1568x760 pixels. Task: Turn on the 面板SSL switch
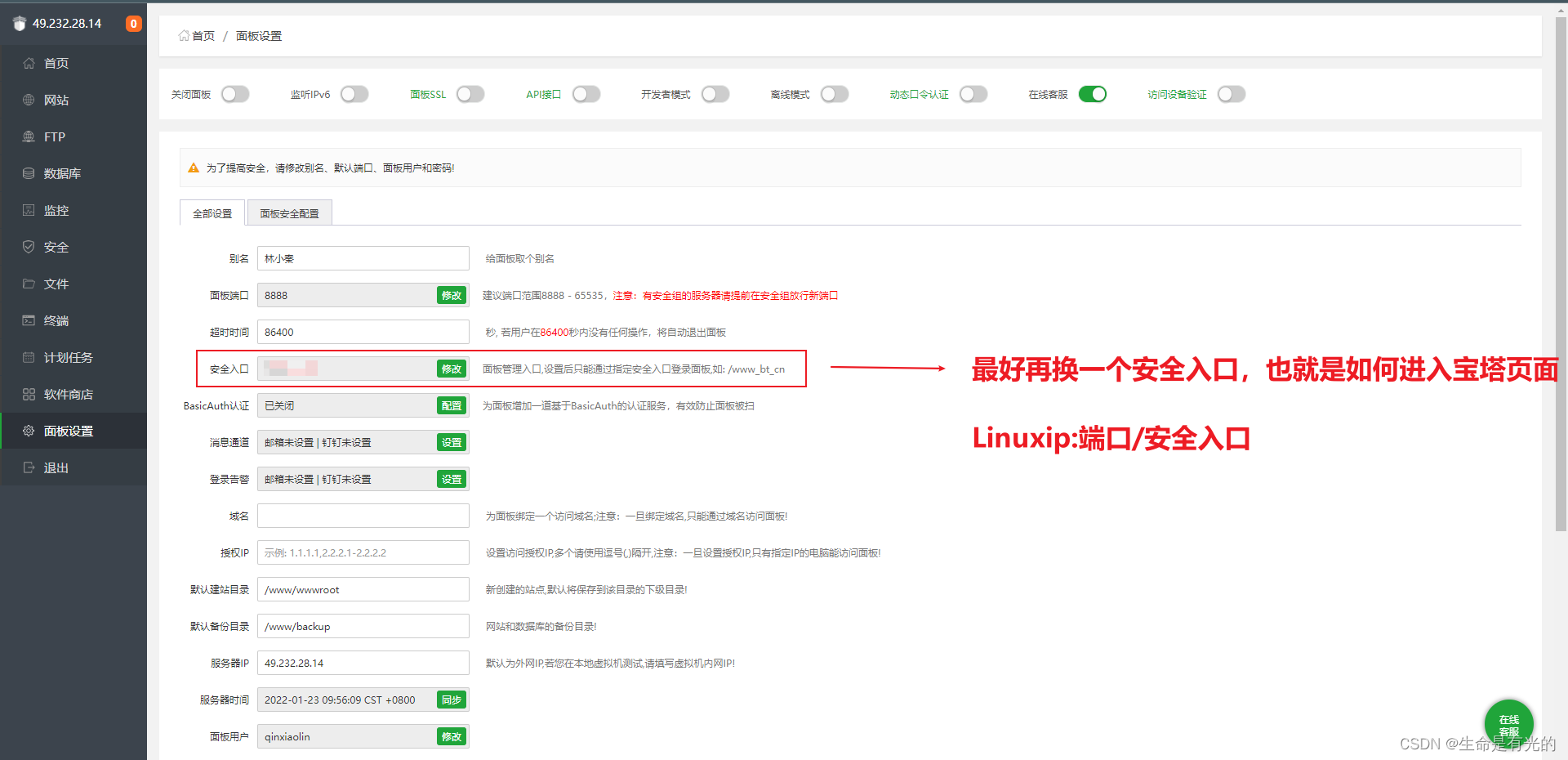[470, 94]
